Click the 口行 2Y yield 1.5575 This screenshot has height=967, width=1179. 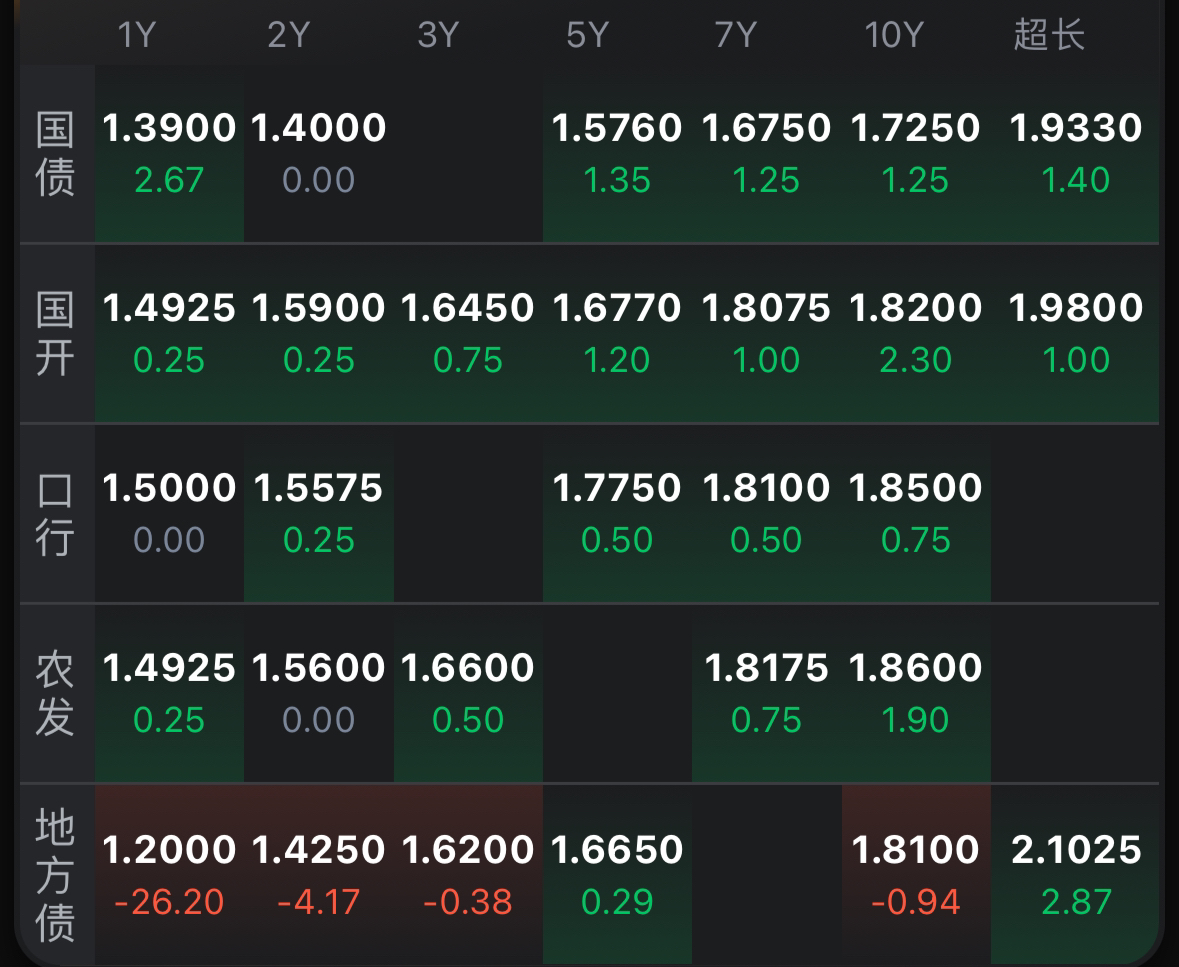(318, 487)
